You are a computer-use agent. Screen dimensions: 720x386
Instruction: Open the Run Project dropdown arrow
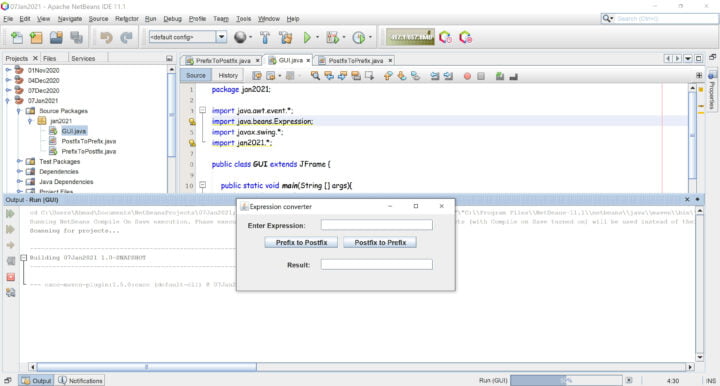pyautogui.click(x=317, y=38)
